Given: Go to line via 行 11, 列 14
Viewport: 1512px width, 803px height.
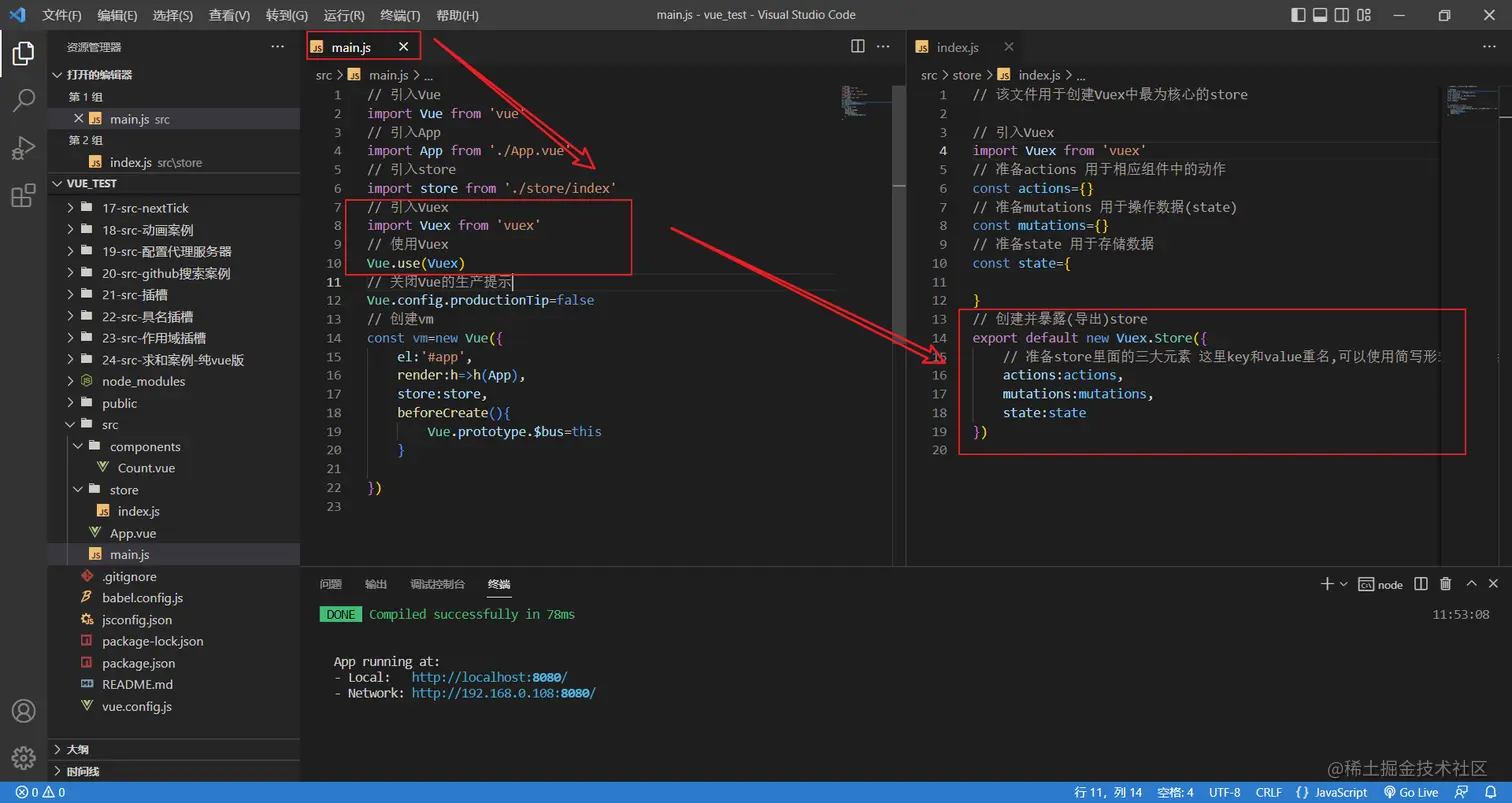Looking at the screenshot, I should click(1108, 792).
